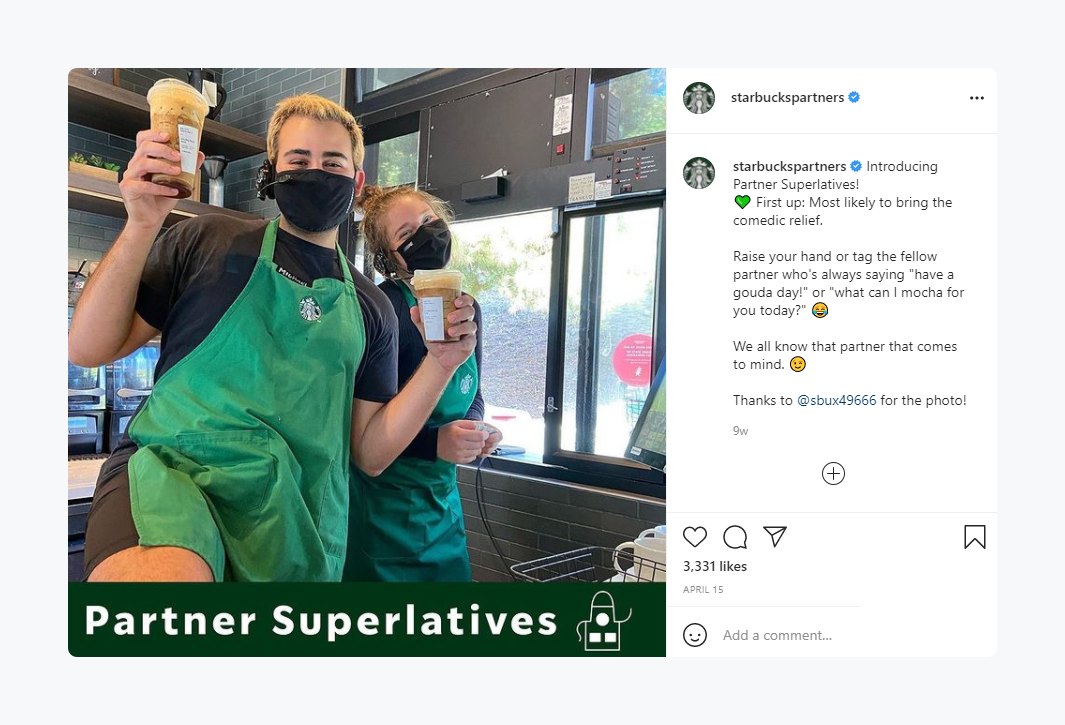Image resolution: width=1065 pixels, height=725 pixels.
Task: Click verified badge in caption line
Action: 856,166
